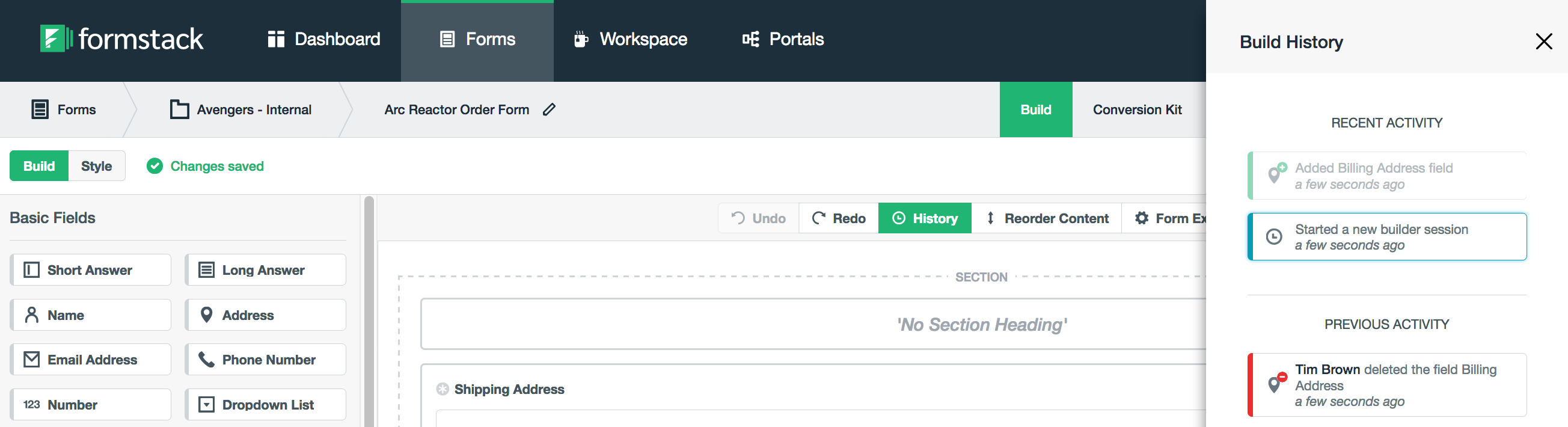Switch to the Conversion Kit tab
Image resolution: width=1568 pixels, height=427 pixels.
1136,109
